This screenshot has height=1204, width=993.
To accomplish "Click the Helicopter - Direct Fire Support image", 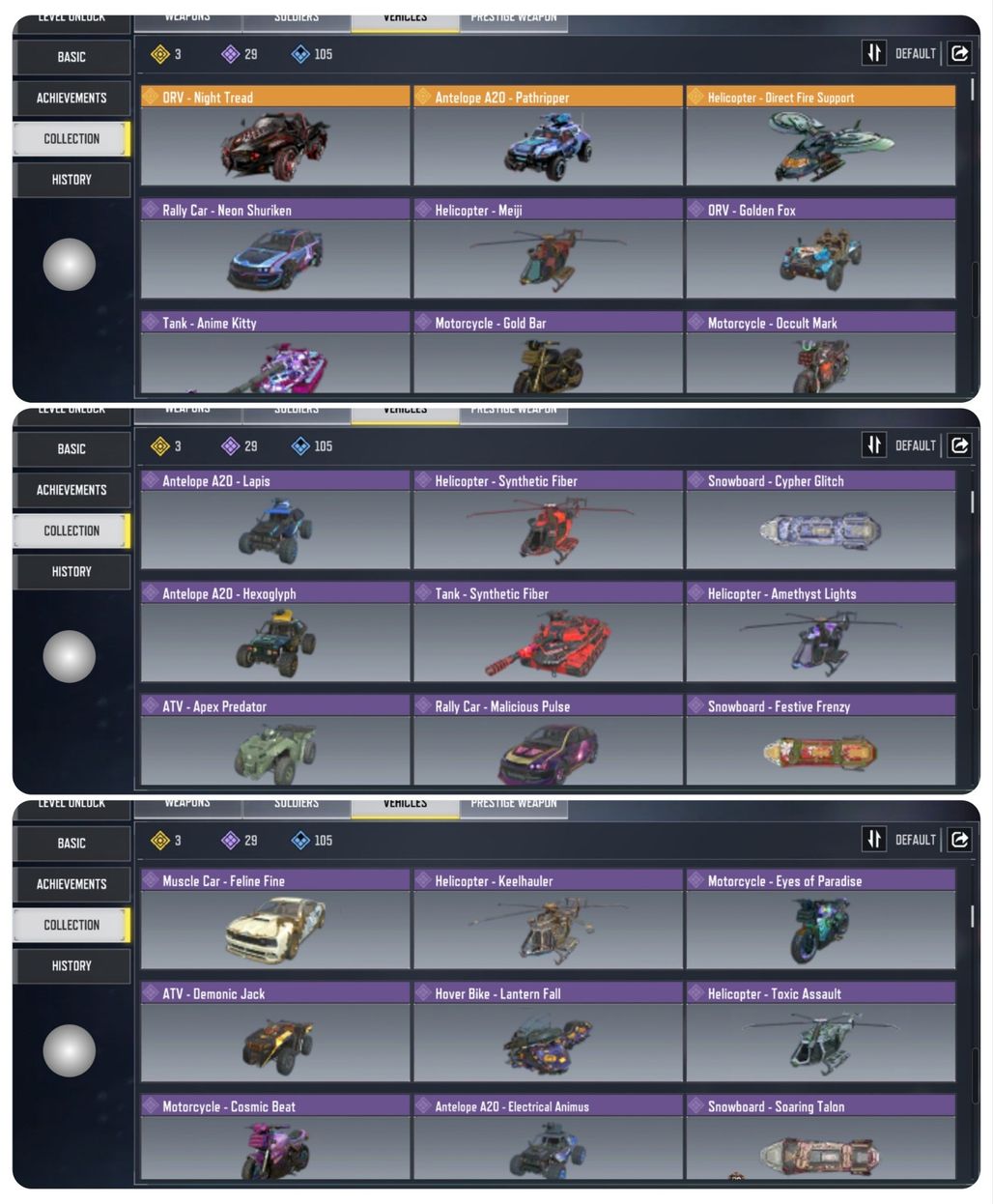I will click(x=820, y=146).
